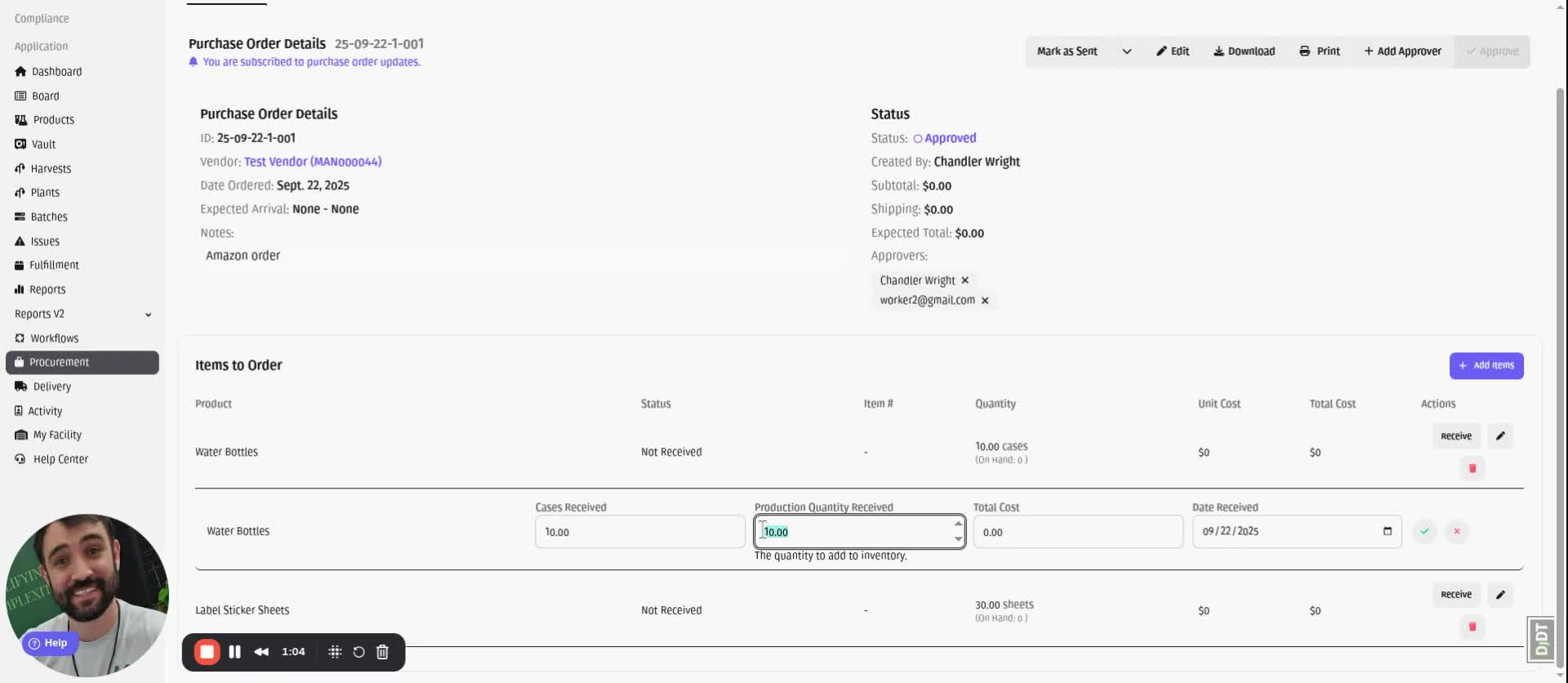Image resolution: width=1568 pixels, height=683 pixels.
Task: Open the Board sidebar item
Action: tap(37, 96)
